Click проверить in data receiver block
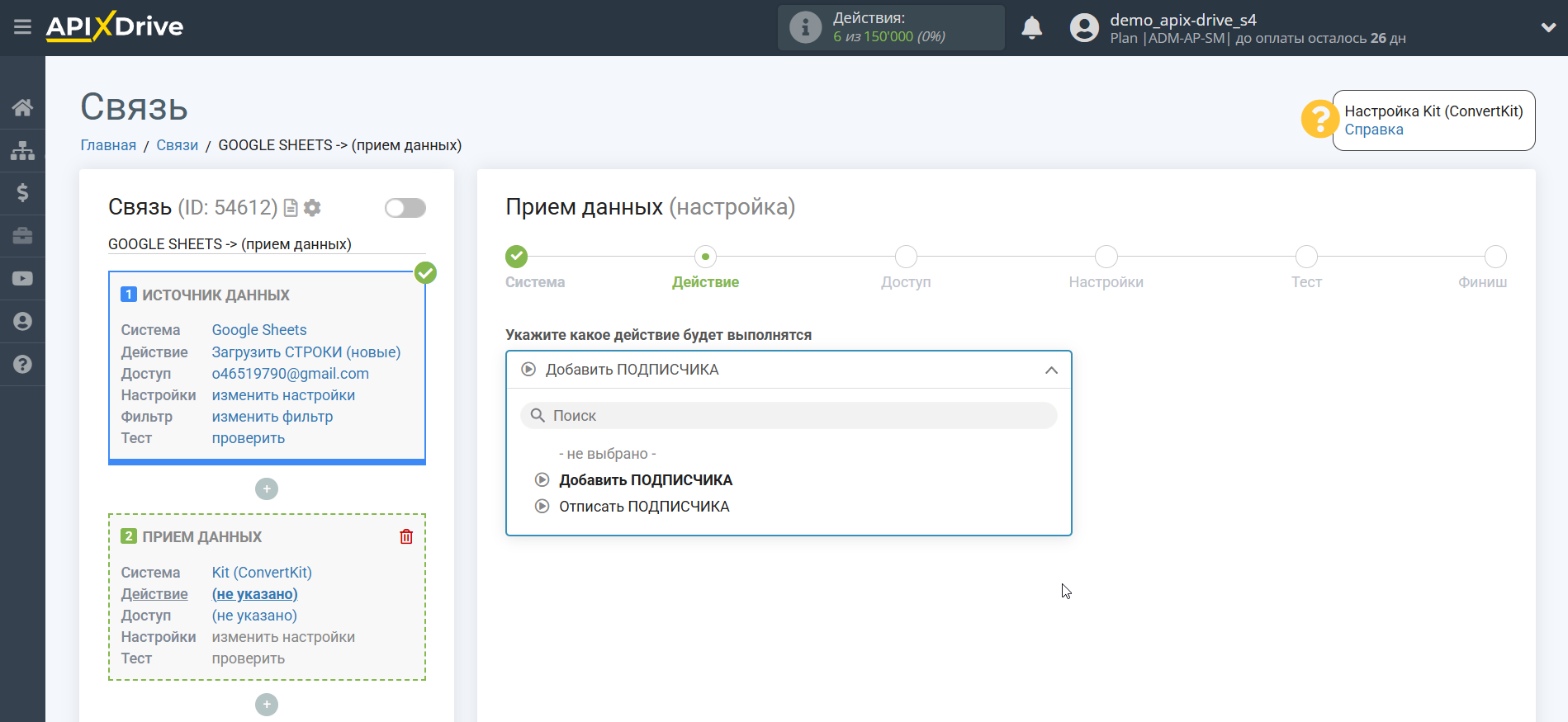This screenshot has width=1568, height=722. click(x=249, y=658)
